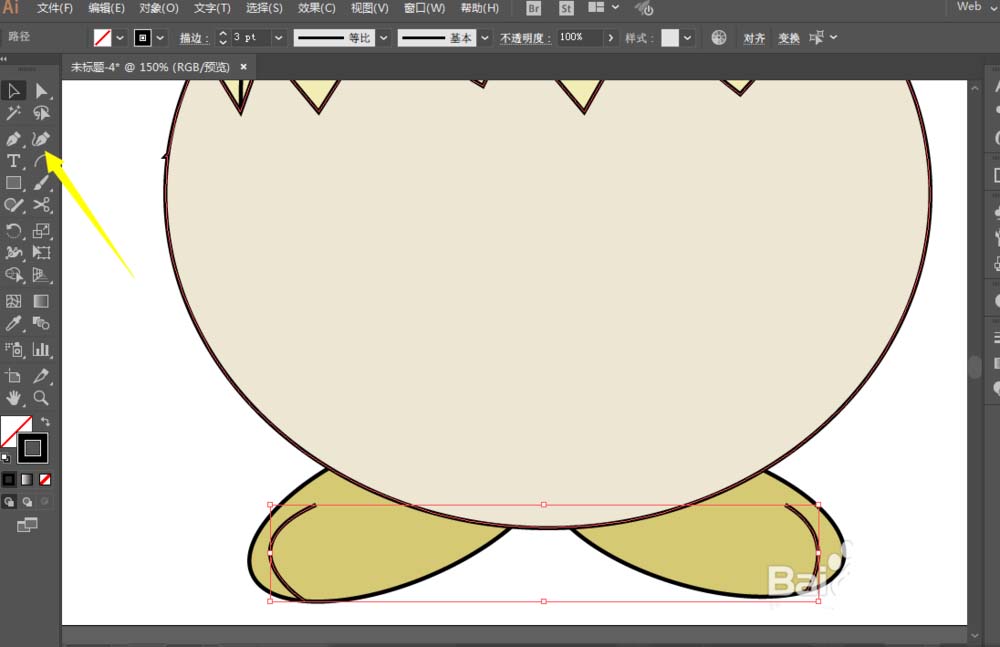
Task: Click the GPU performance rocket icon
Action: (x=644, y=8)
